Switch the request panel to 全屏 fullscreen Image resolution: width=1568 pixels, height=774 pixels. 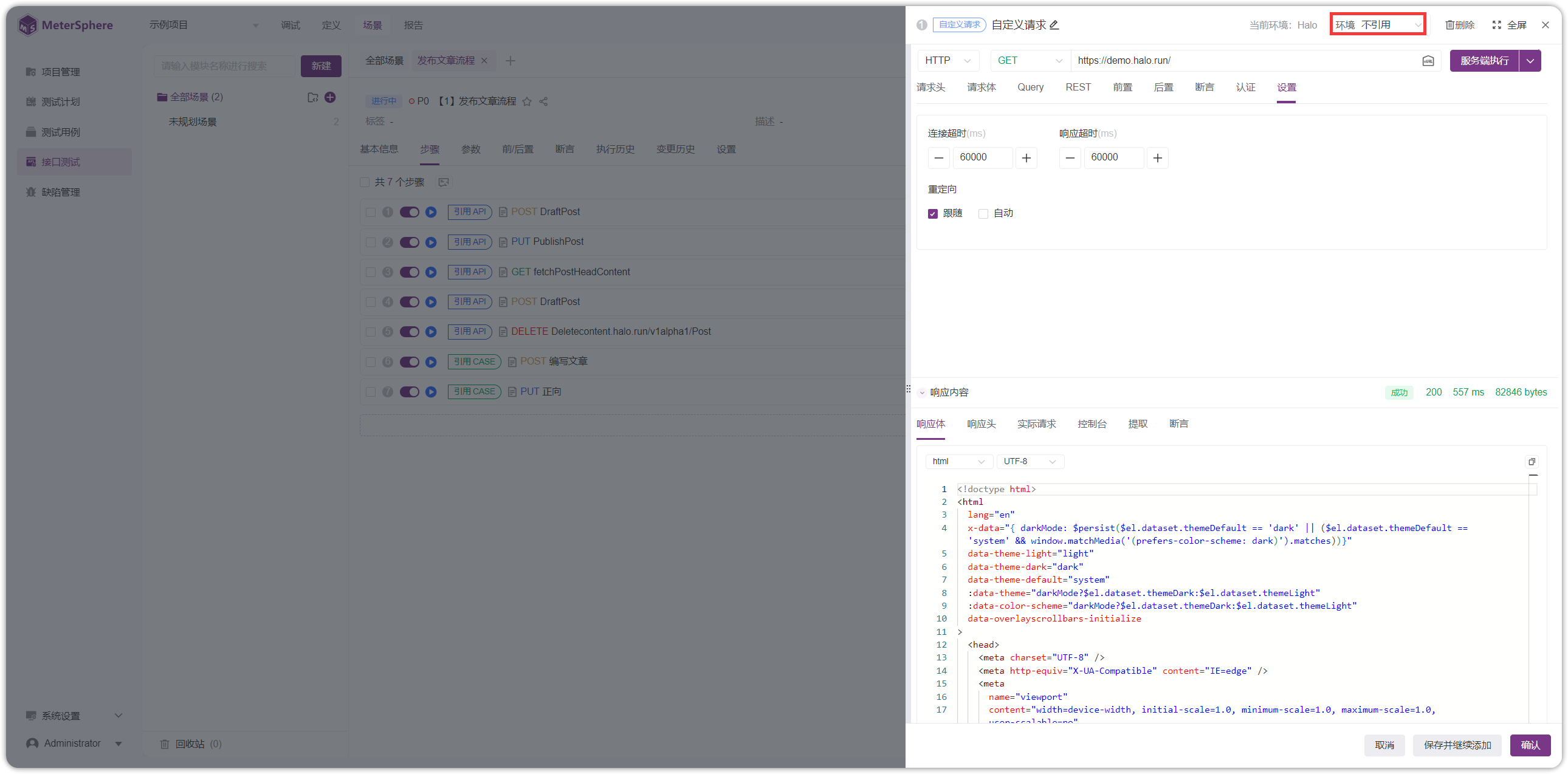click(x=1510, y=25)
